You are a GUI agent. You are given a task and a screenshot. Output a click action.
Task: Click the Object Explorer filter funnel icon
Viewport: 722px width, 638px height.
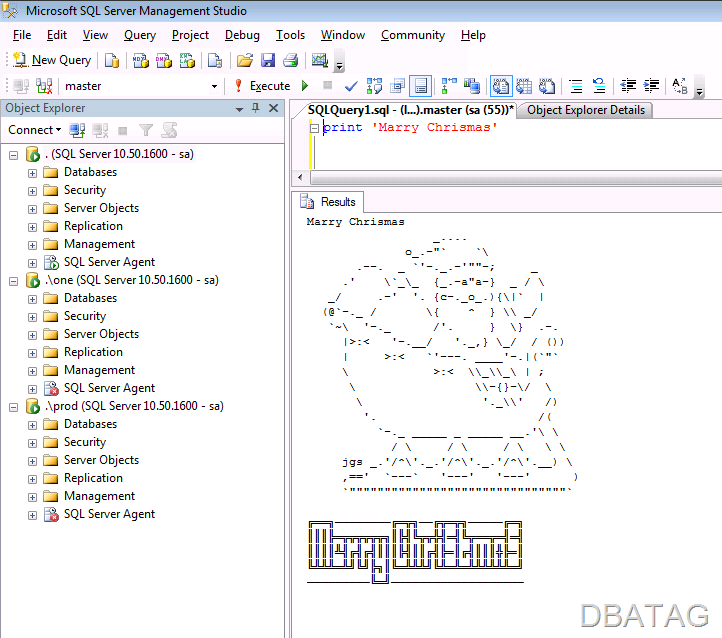pyautogui.click(x=146, y=130)
